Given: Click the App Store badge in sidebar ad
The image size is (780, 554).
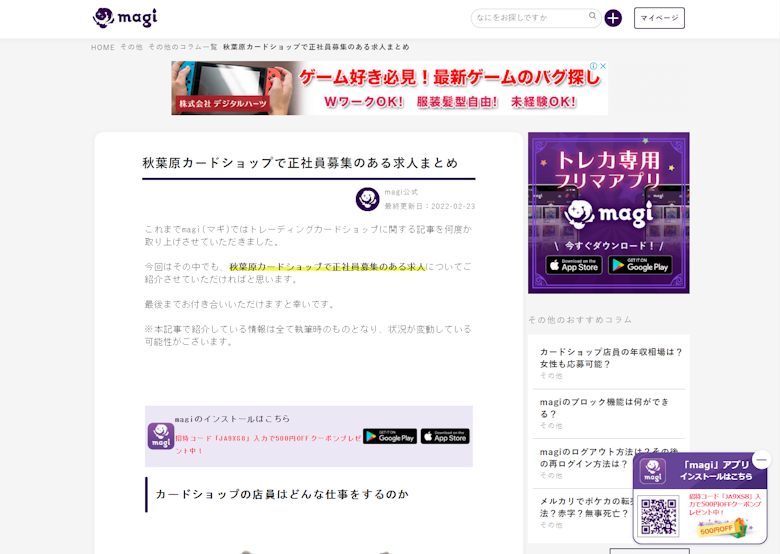Looking at the screenshot, I should pos(574,265).
